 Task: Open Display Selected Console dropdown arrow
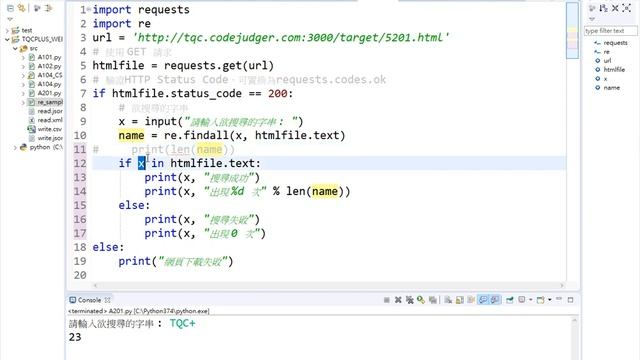click(x=530, y=300)
